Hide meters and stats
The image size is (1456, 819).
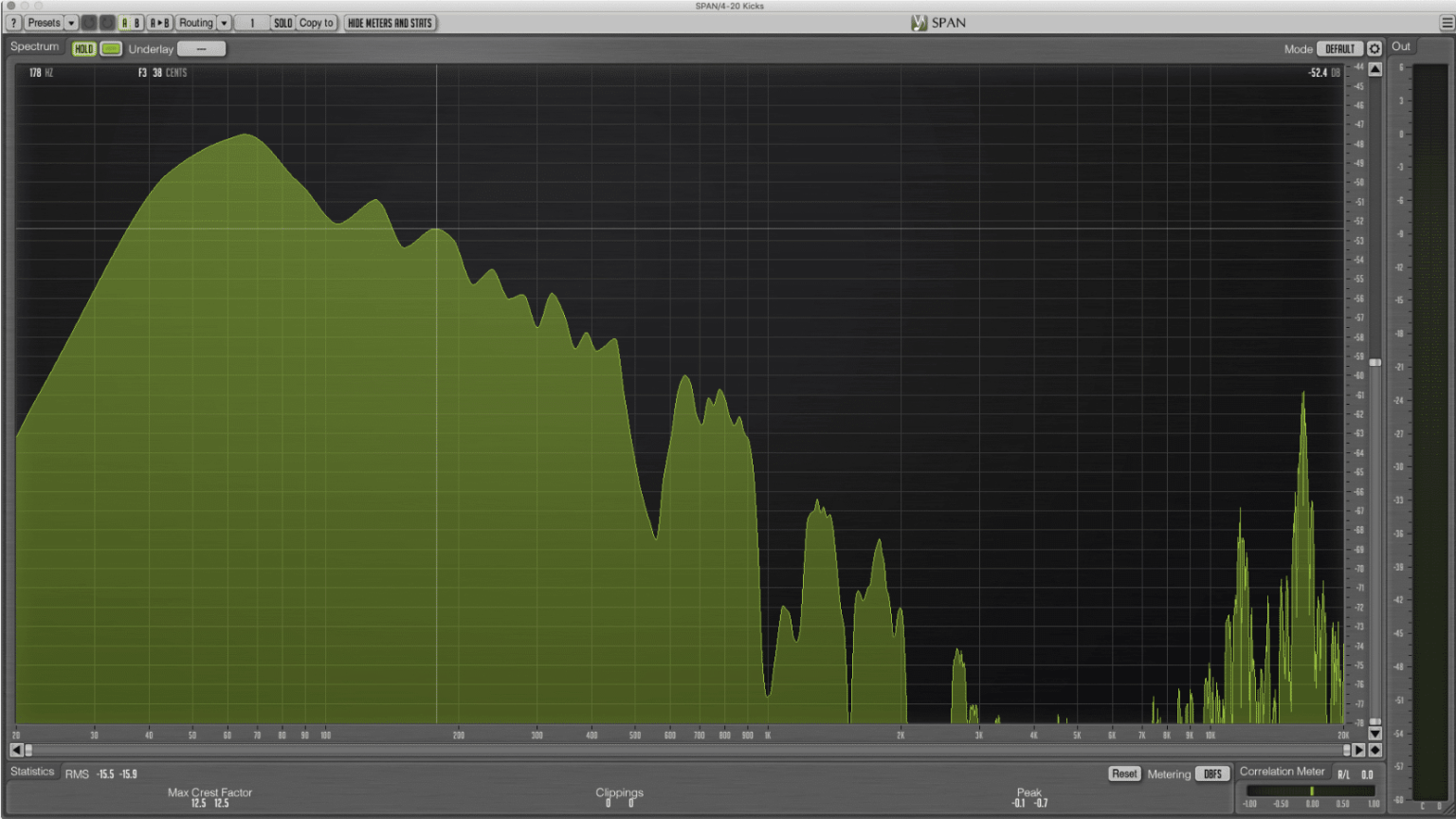[390, 22]
